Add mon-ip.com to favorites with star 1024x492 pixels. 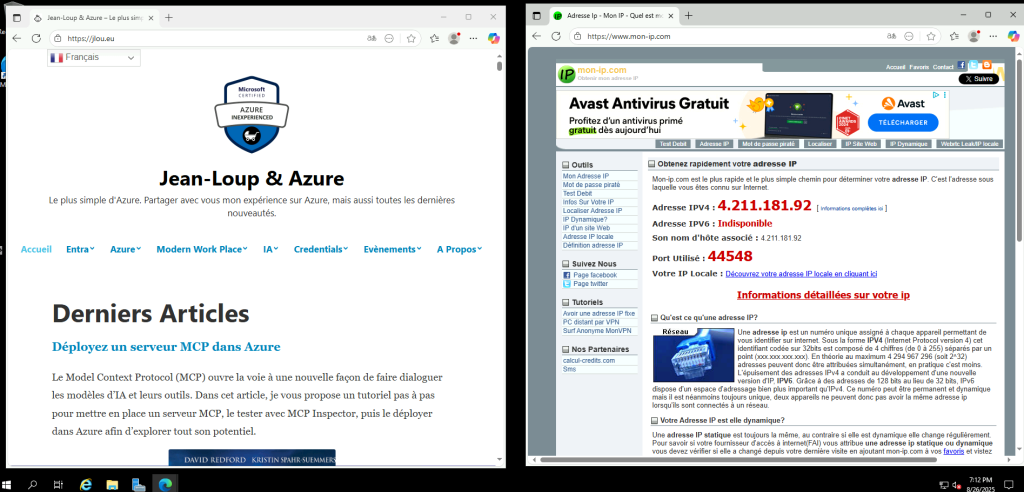click(x=931, y=36)
